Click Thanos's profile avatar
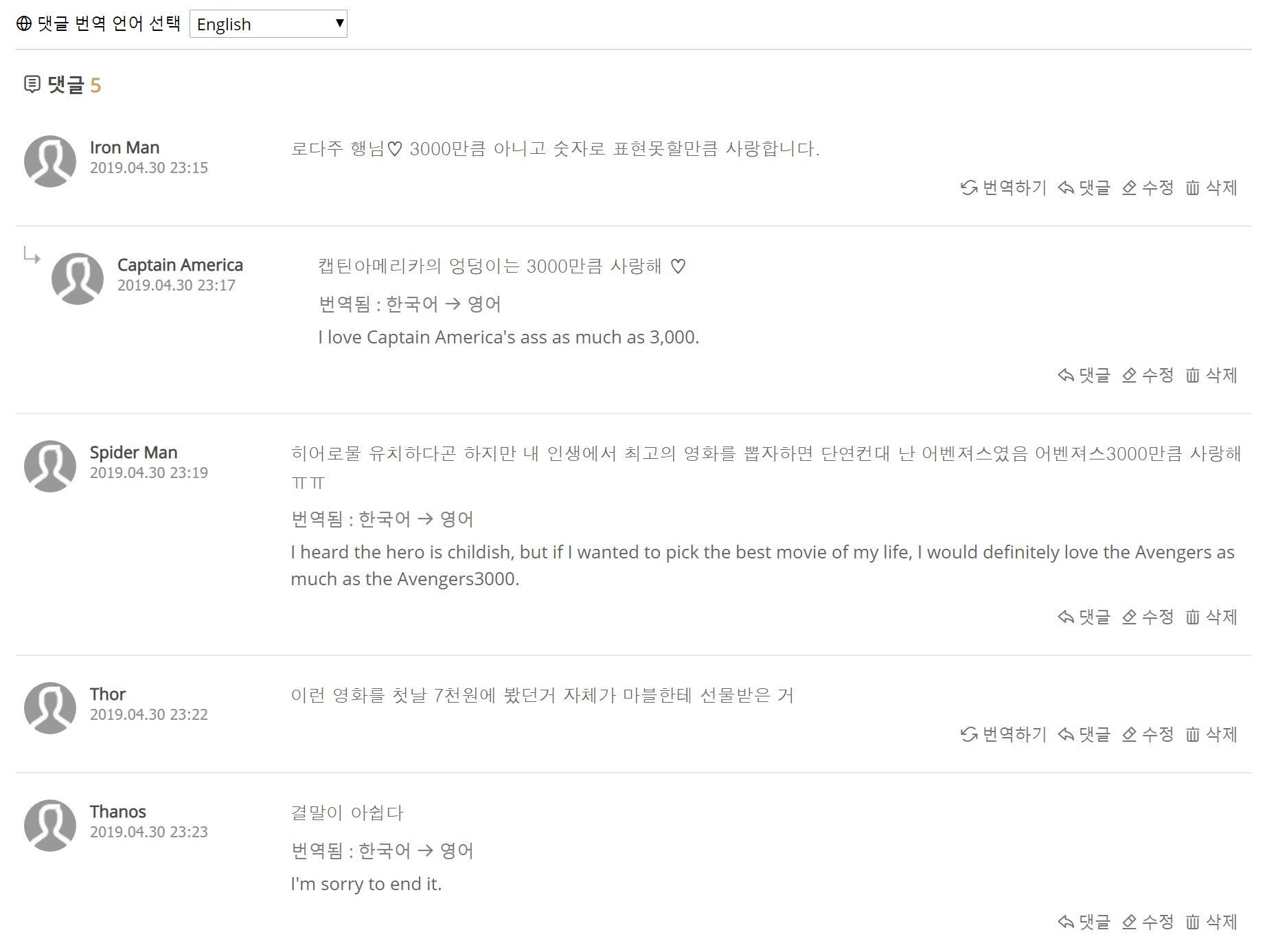Viewport: 1265px width, 952px height. tap(50, 826)
